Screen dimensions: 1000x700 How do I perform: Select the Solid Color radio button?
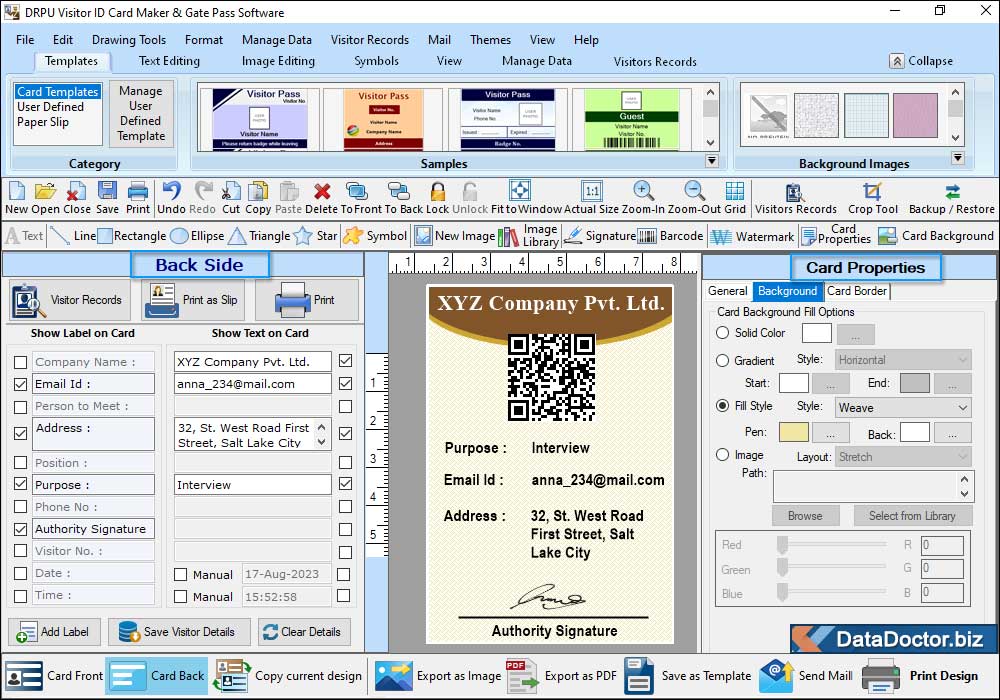(x=723, y=333)
